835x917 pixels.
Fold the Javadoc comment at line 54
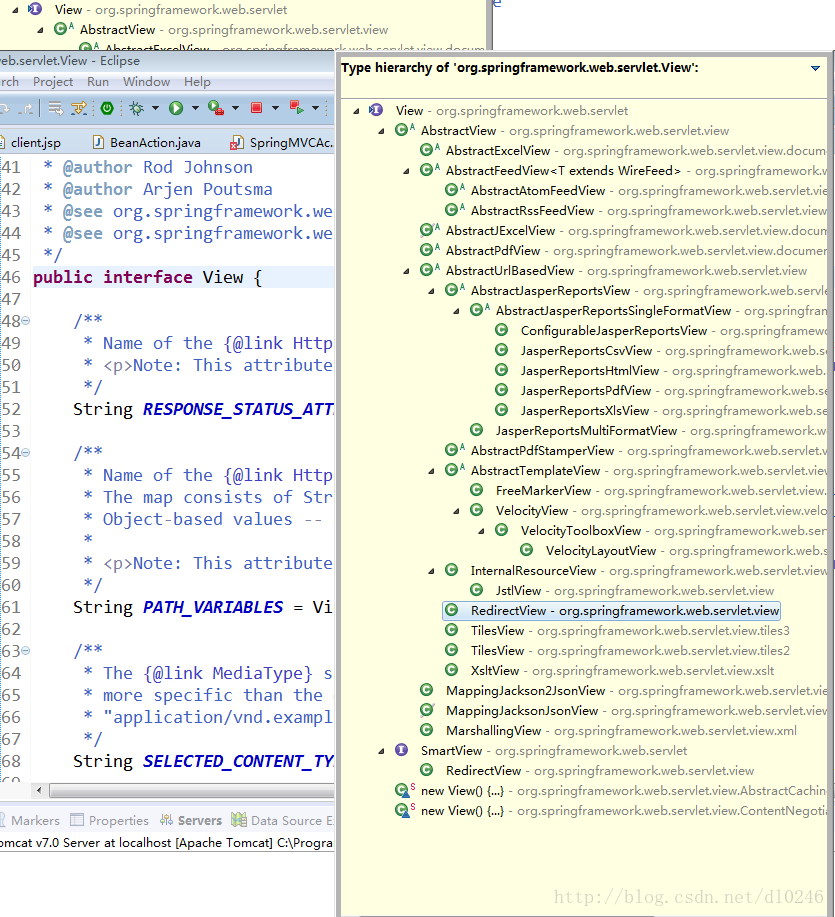(x=26, y=453)
